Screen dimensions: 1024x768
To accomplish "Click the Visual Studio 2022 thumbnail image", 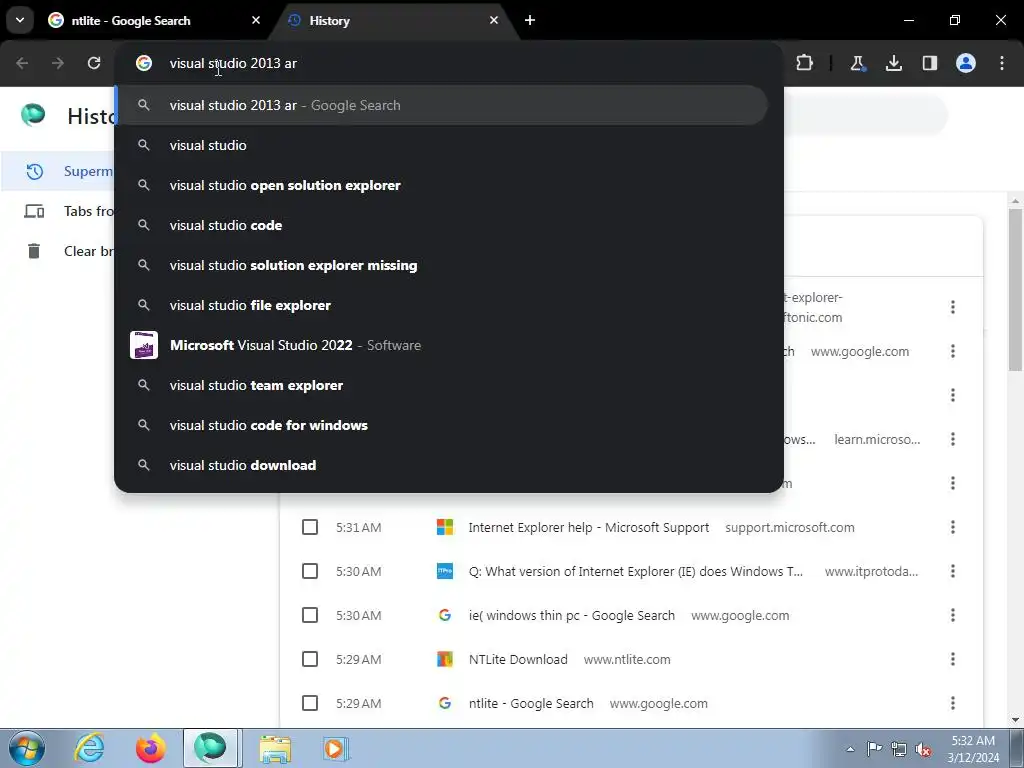I will pyautogui.click(x=144, y=345).
